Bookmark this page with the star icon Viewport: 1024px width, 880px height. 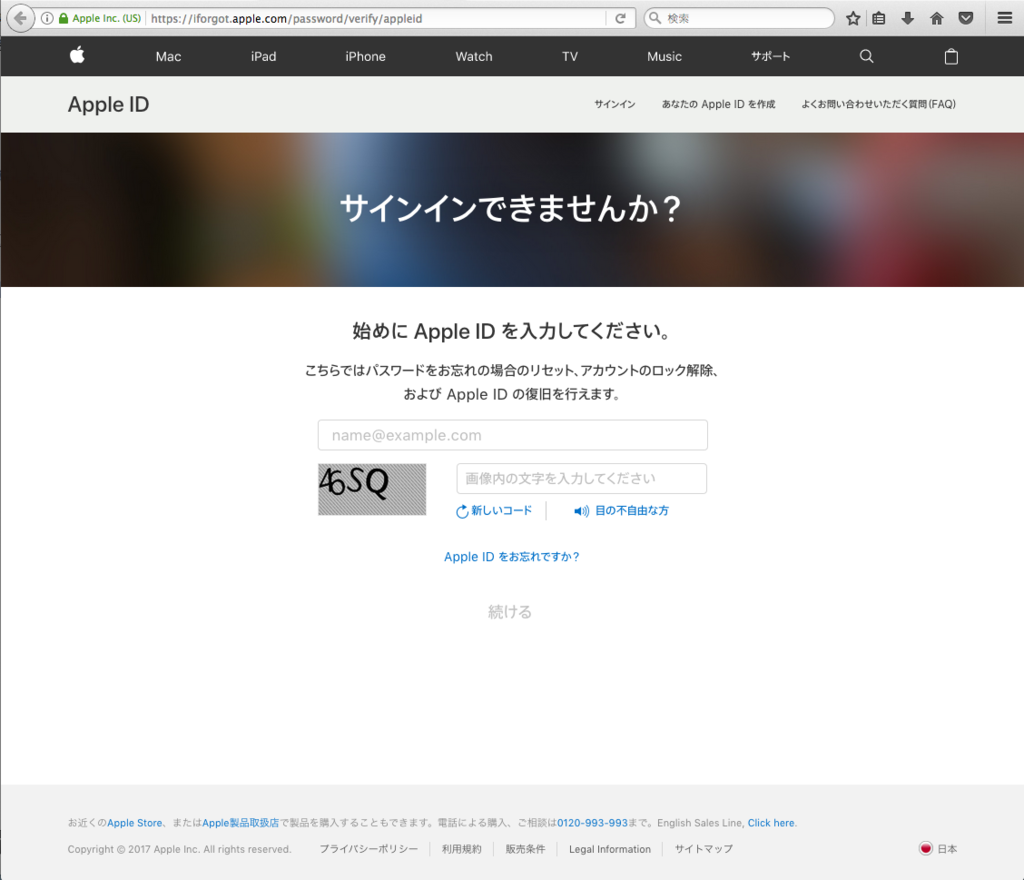click(x=853, y=18)
